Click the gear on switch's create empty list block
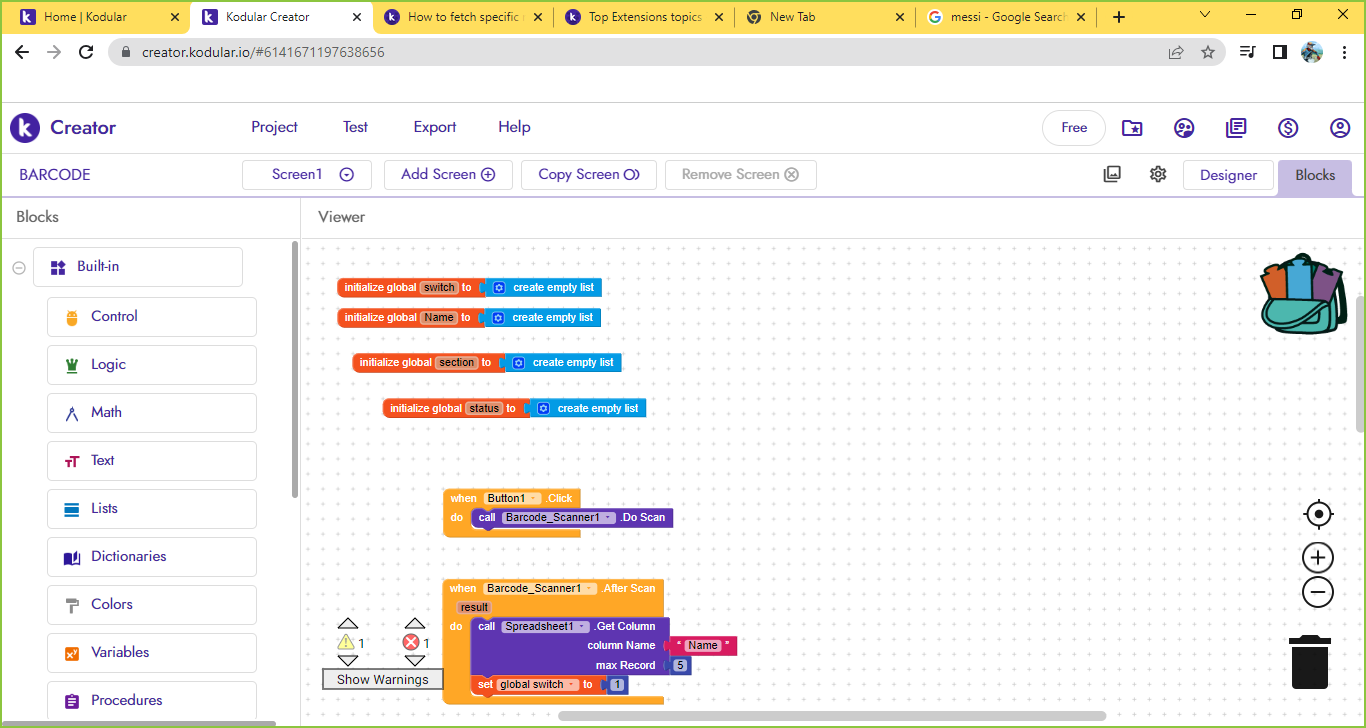The height and width of the screenshot is (728, 1366). pyautogui.click(x=499, y=288)
